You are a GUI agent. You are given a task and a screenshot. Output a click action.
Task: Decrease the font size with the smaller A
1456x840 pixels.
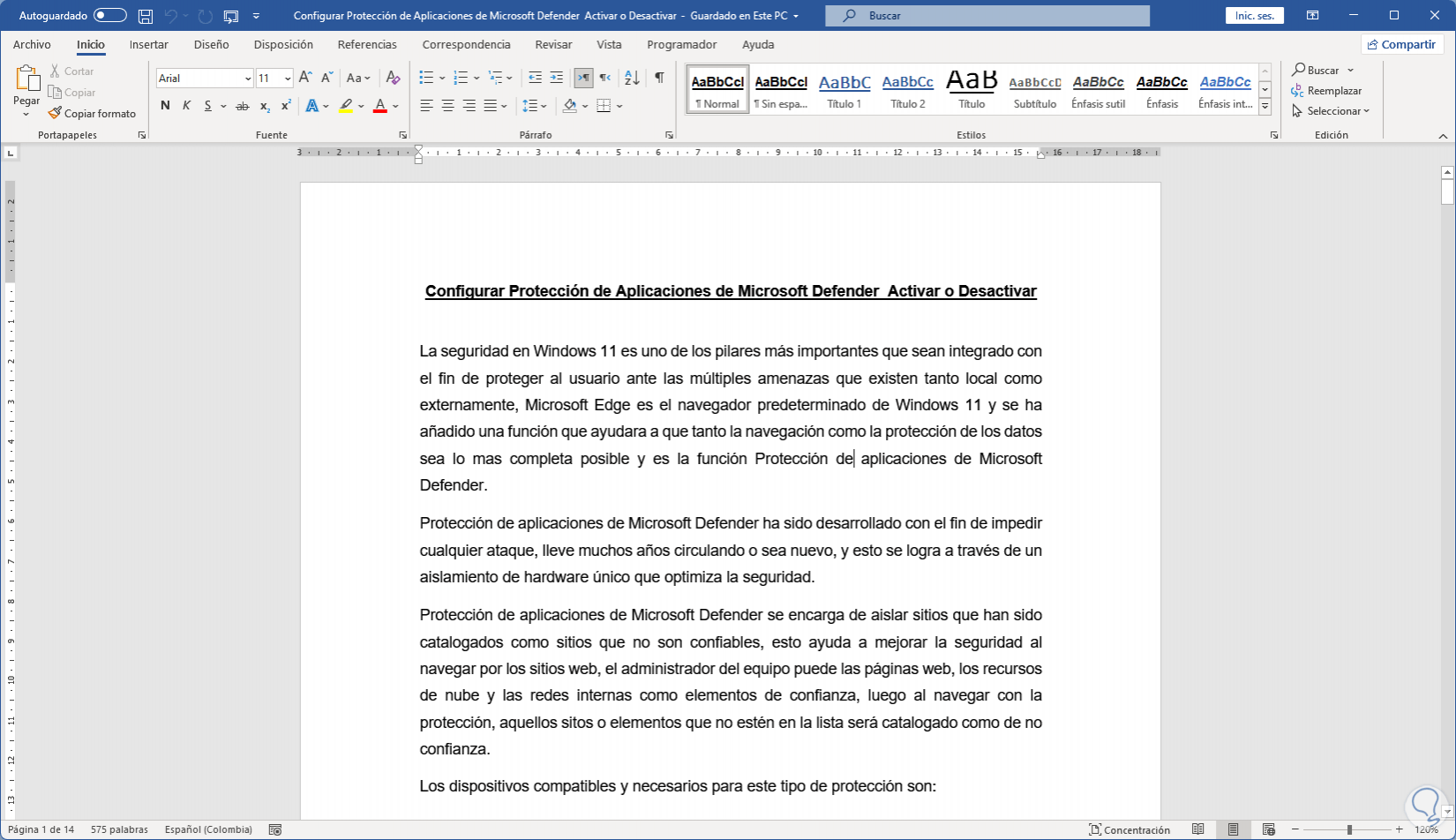(326, 78)
